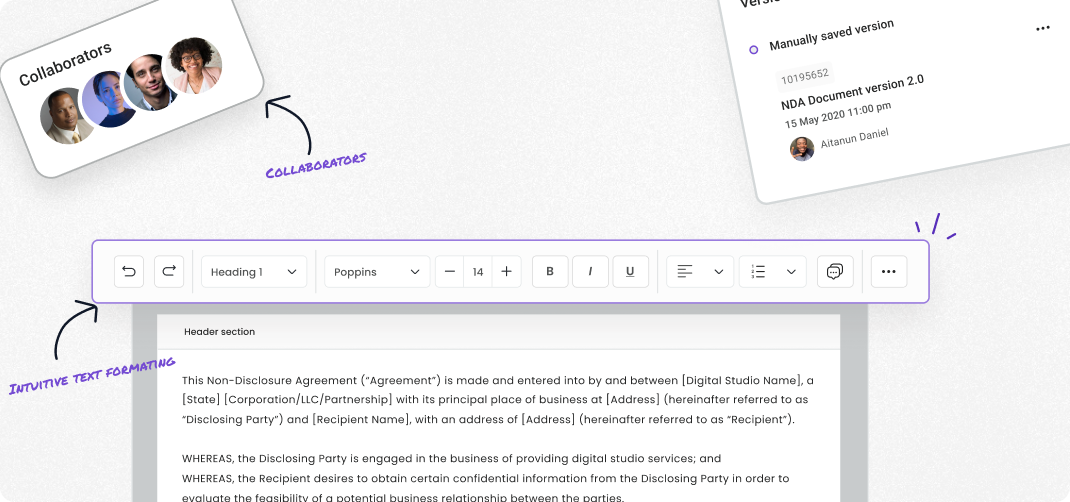Click the font size value 14
Image resolution: width=1070 pixels, height=502 pixels.
click(478, 271)
